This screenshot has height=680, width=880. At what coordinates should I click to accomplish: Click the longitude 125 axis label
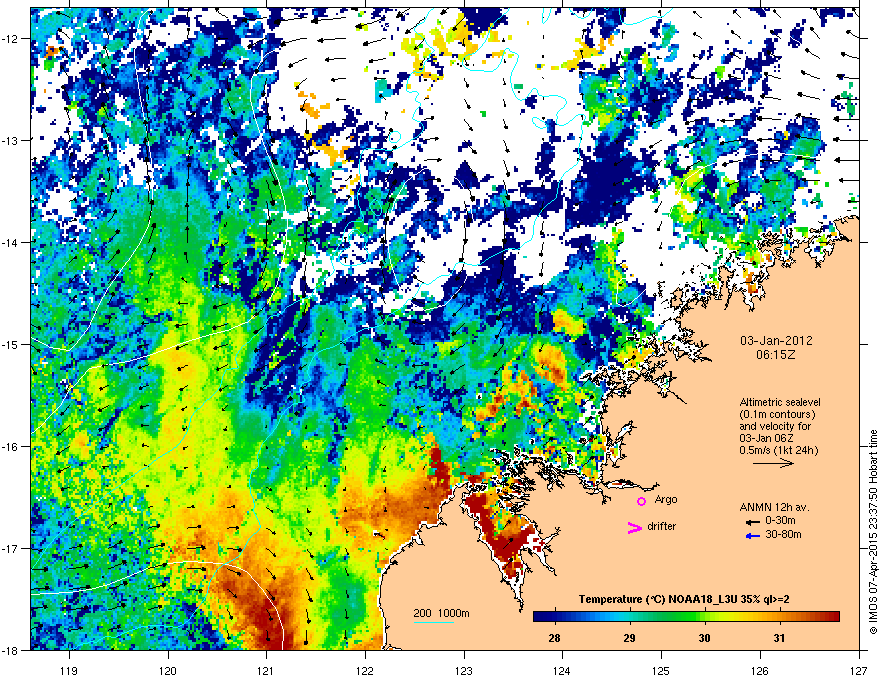[661, 670]
